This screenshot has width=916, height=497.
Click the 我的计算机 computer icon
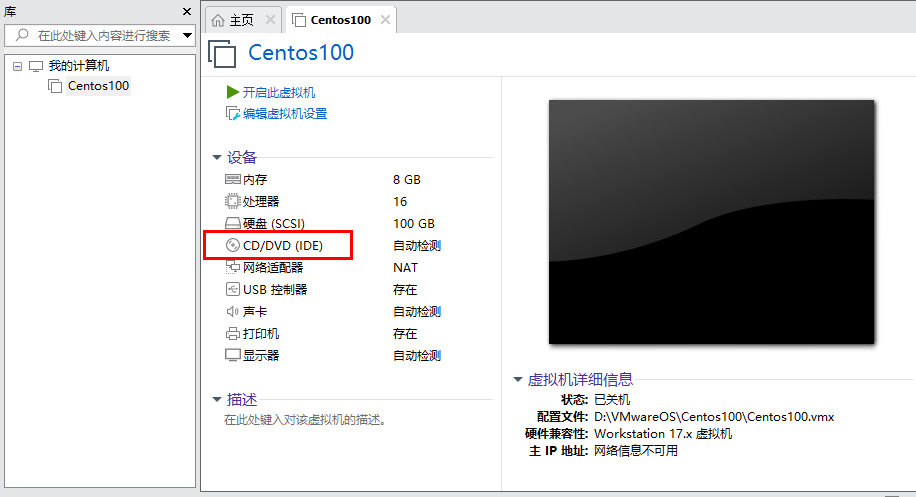(36, 66)
